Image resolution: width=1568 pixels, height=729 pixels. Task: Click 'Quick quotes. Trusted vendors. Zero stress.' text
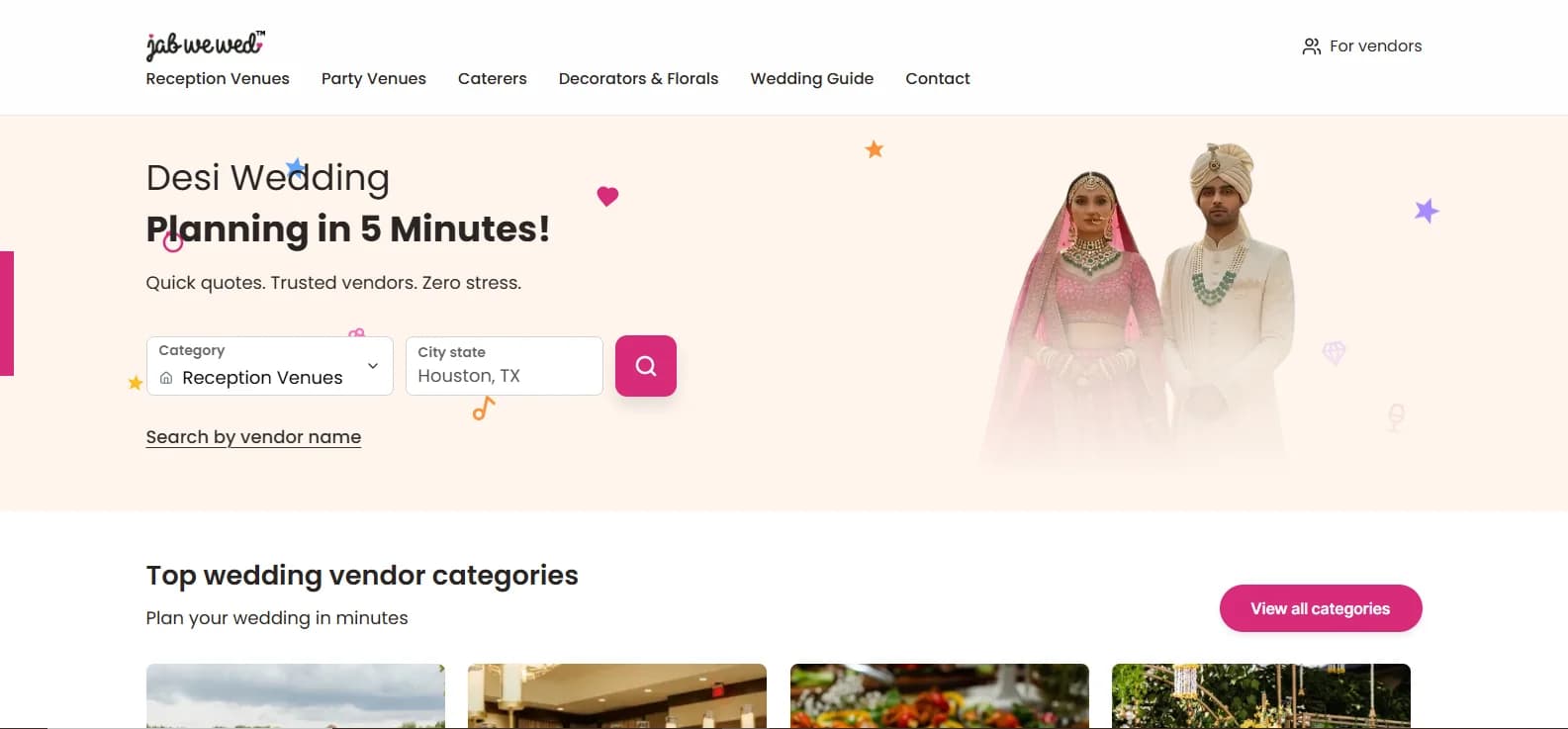click(333, 283)
